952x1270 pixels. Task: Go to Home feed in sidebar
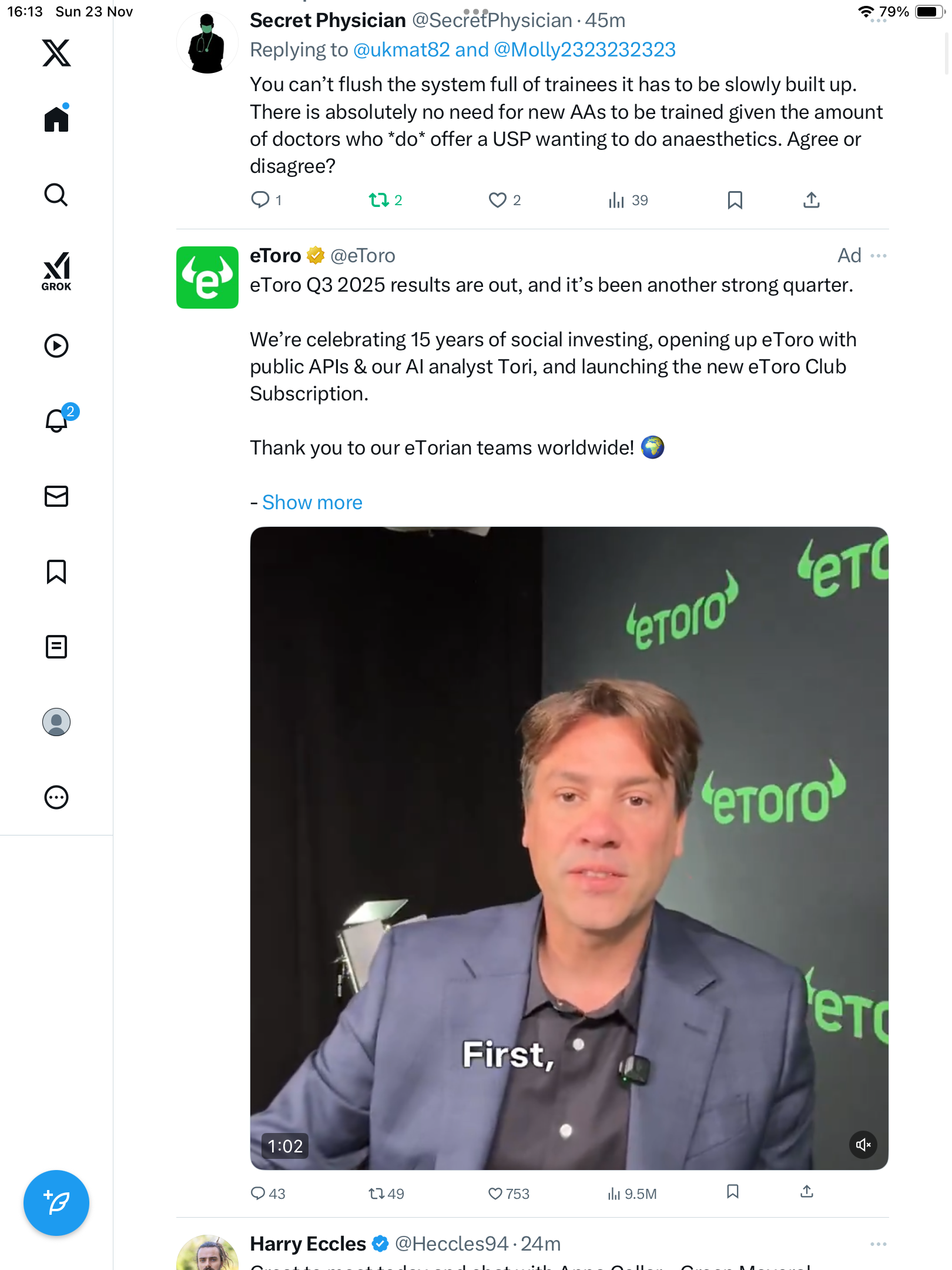click(56, 119)
